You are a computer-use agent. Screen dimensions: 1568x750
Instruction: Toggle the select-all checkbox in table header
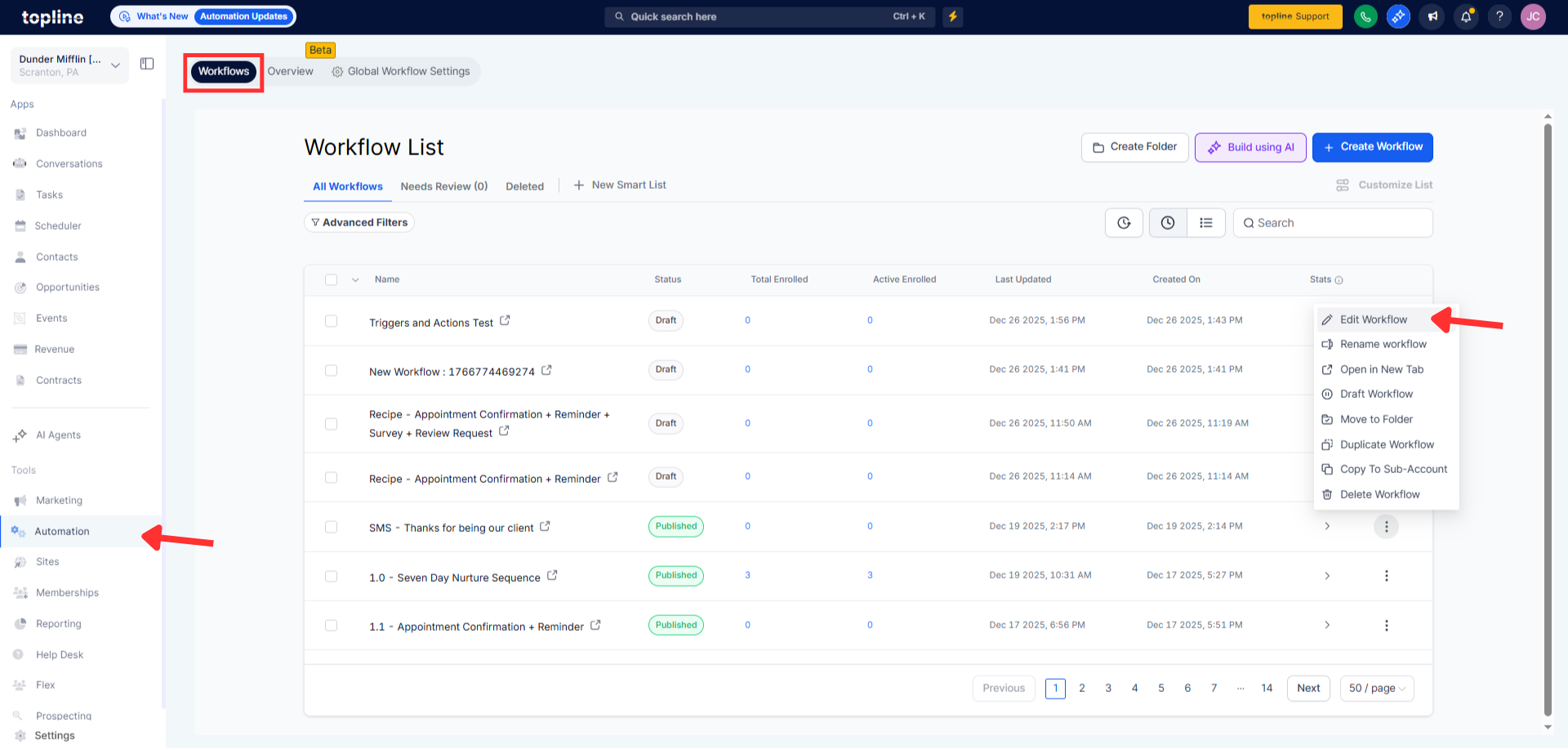tap(331, 279)
